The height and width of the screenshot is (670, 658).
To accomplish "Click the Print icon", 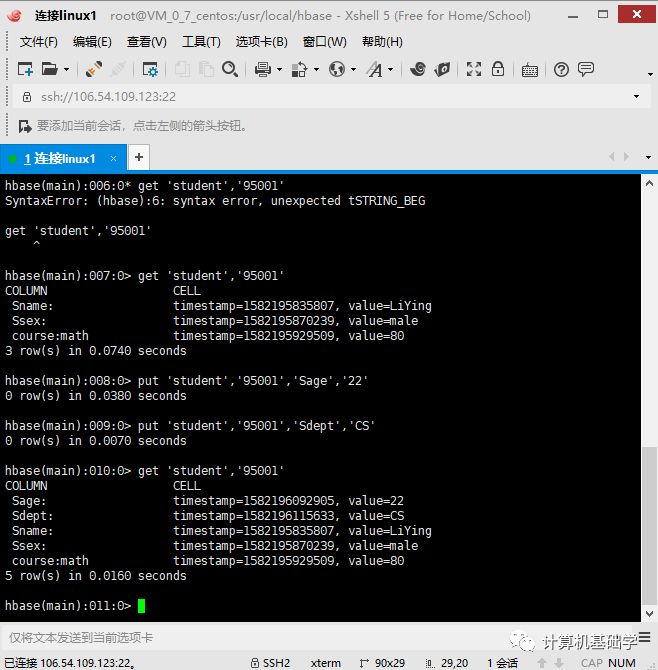I will point(262,69).
